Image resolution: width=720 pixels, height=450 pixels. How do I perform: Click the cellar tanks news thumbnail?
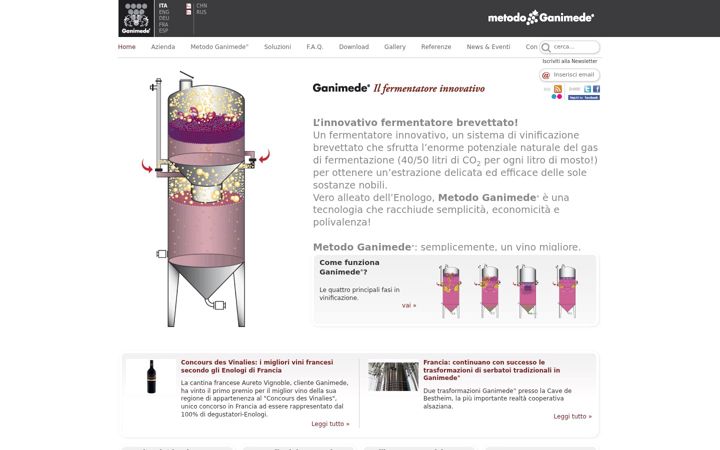[394, 377]
